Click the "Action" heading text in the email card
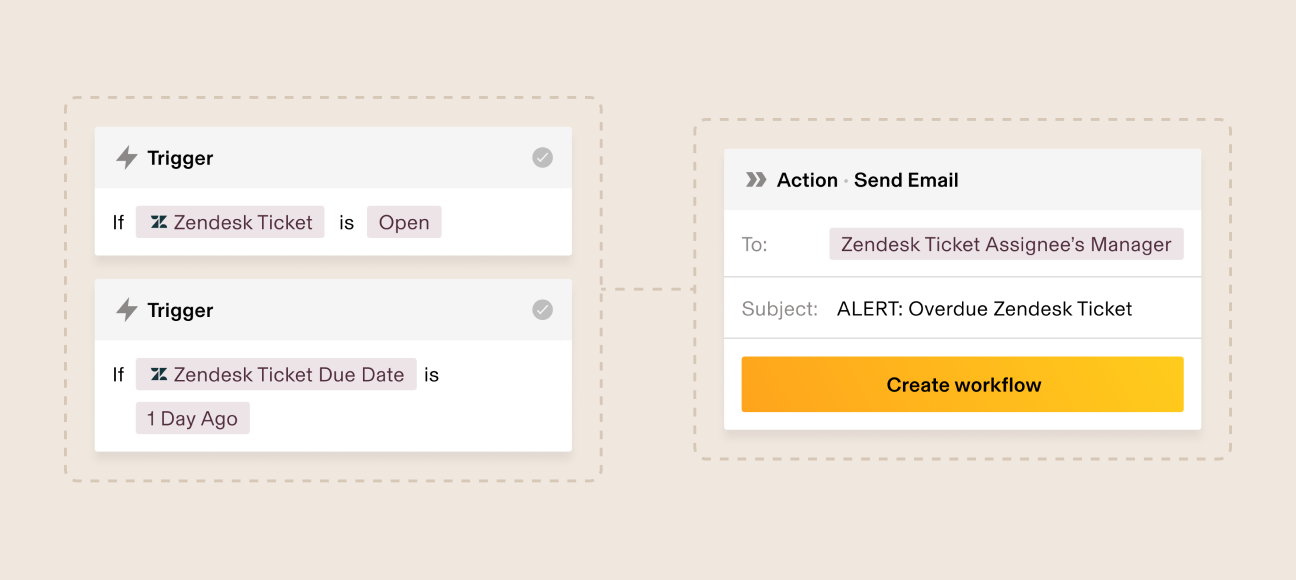 (807, 180)
